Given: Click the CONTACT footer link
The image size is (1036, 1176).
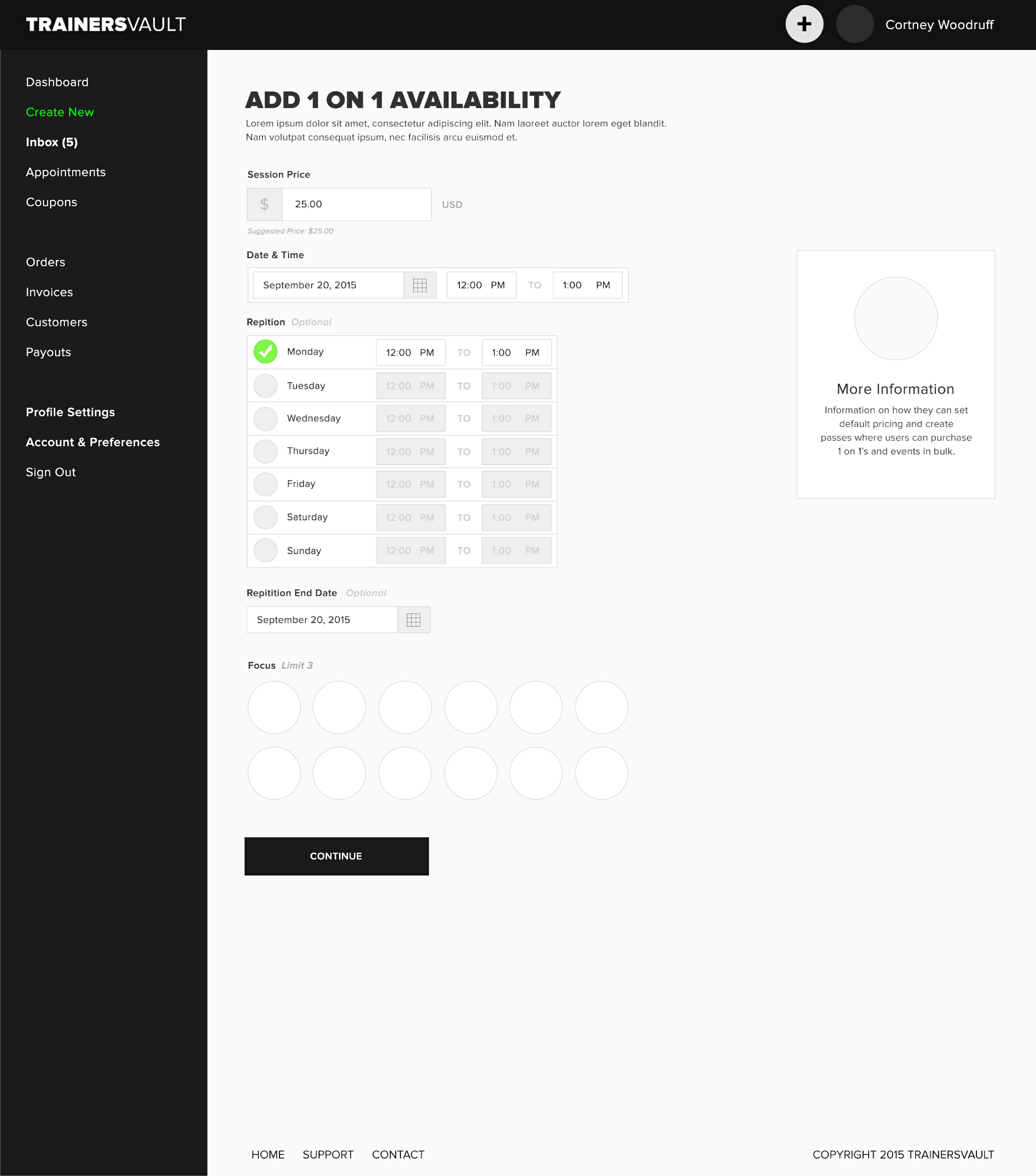Looking at the screenshot, I should click(398, 1155).
